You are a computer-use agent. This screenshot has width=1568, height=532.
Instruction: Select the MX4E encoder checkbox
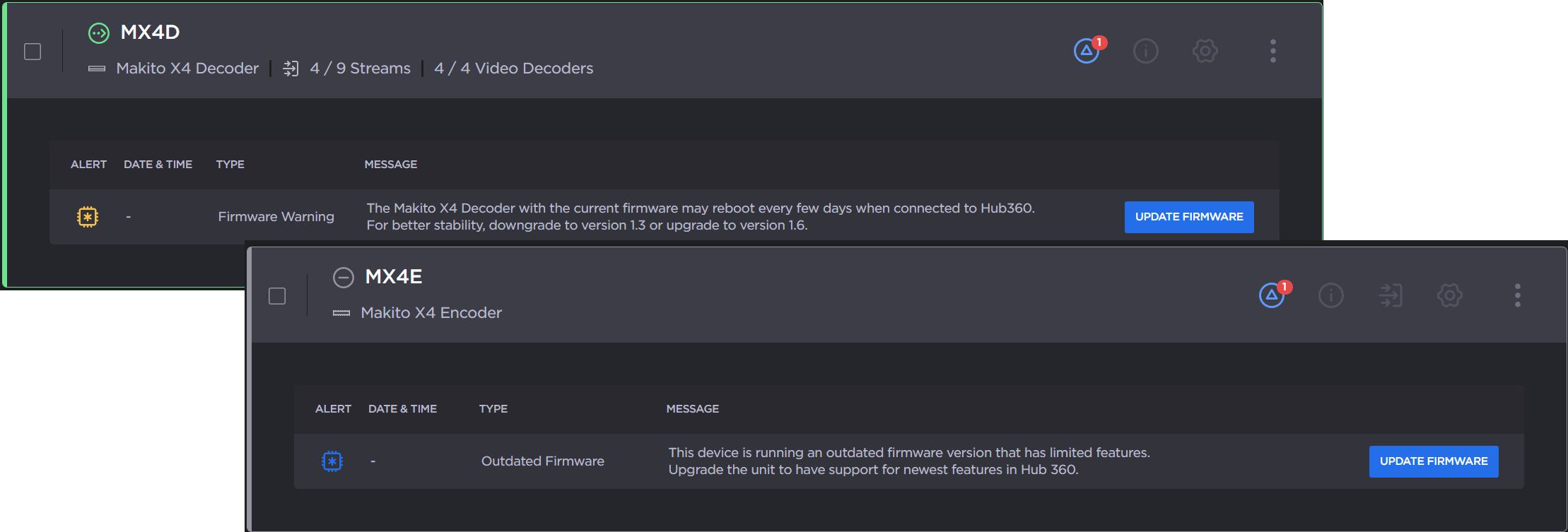[x=276, y=296]
